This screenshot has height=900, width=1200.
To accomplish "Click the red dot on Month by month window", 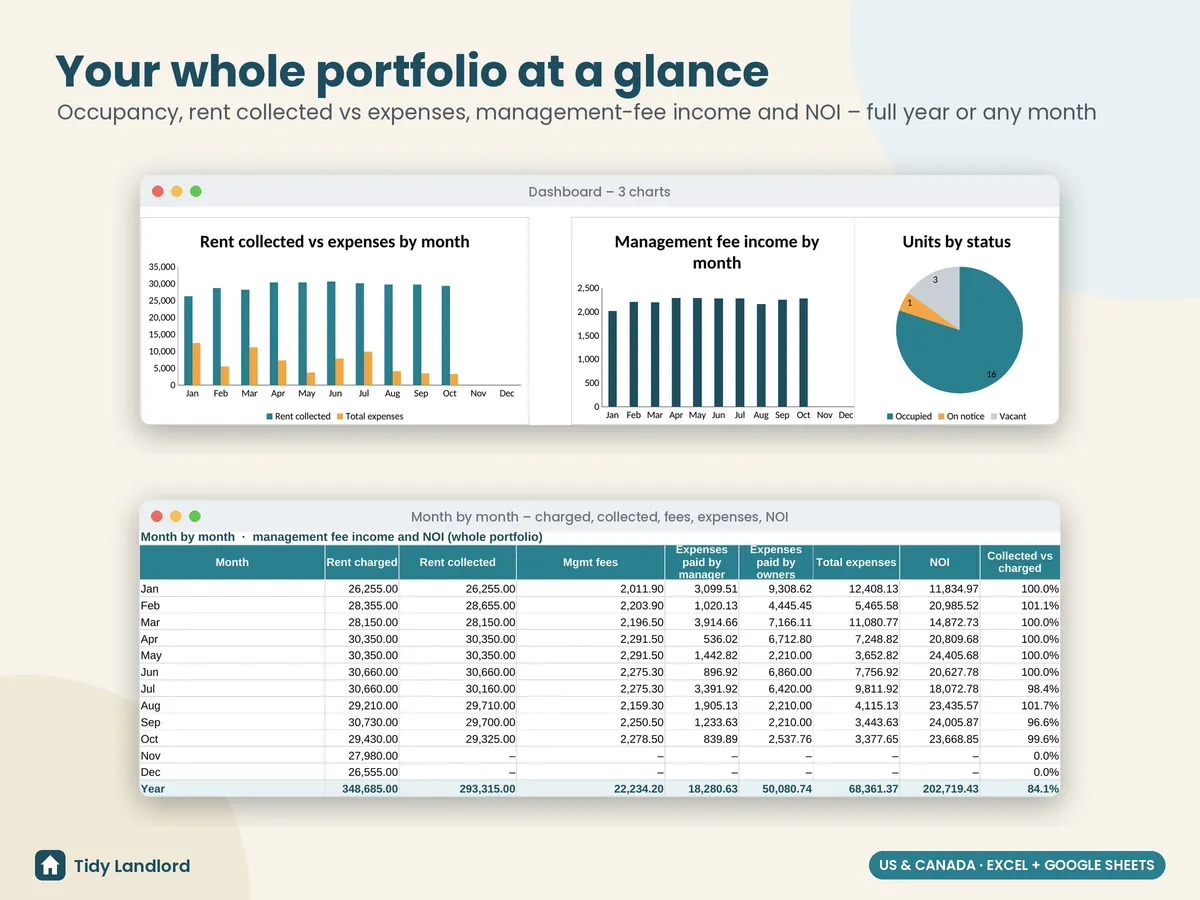I will (157, 516).
